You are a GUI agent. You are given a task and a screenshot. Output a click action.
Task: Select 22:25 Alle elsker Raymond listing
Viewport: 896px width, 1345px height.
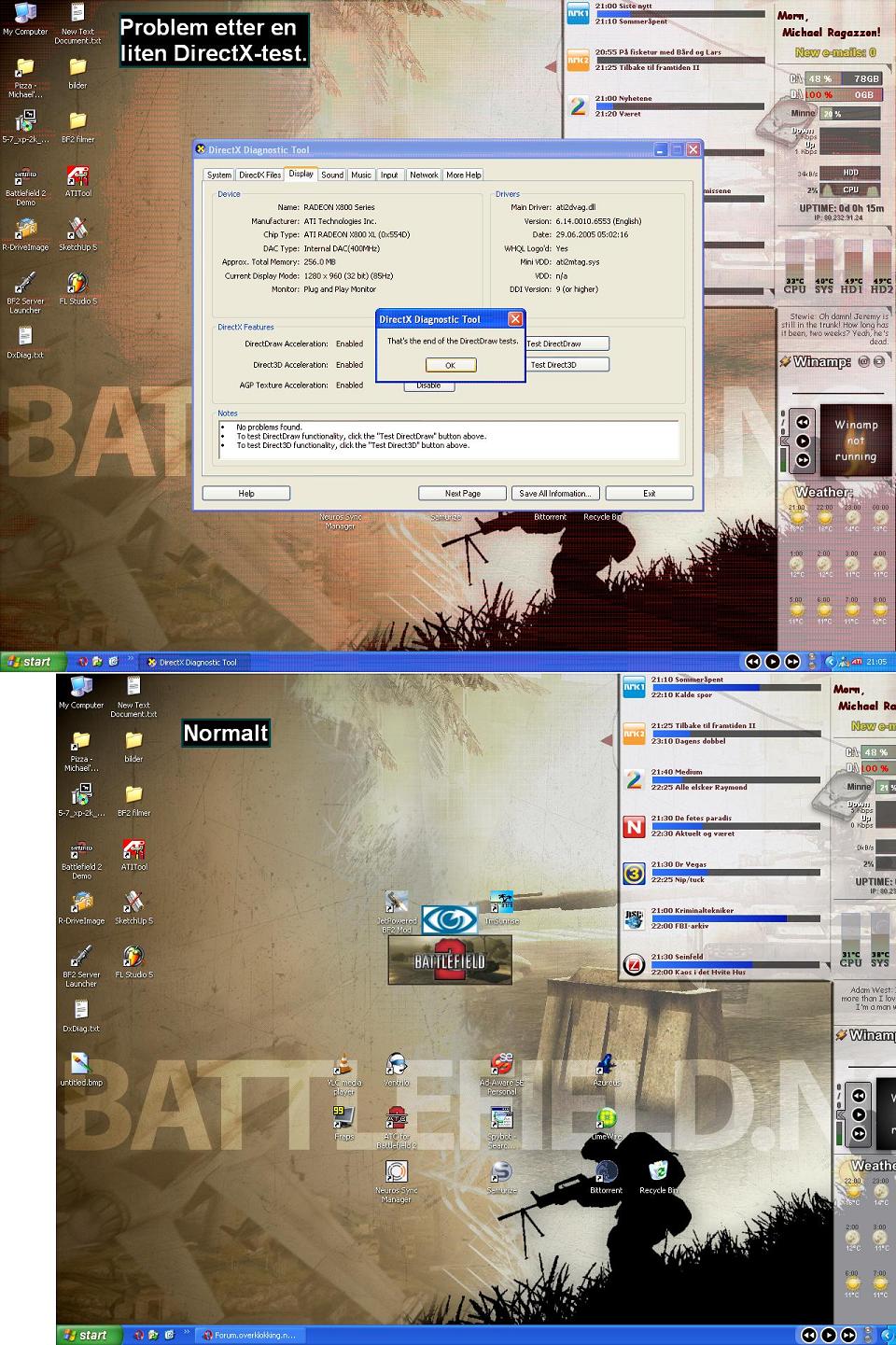pos(699,787)
